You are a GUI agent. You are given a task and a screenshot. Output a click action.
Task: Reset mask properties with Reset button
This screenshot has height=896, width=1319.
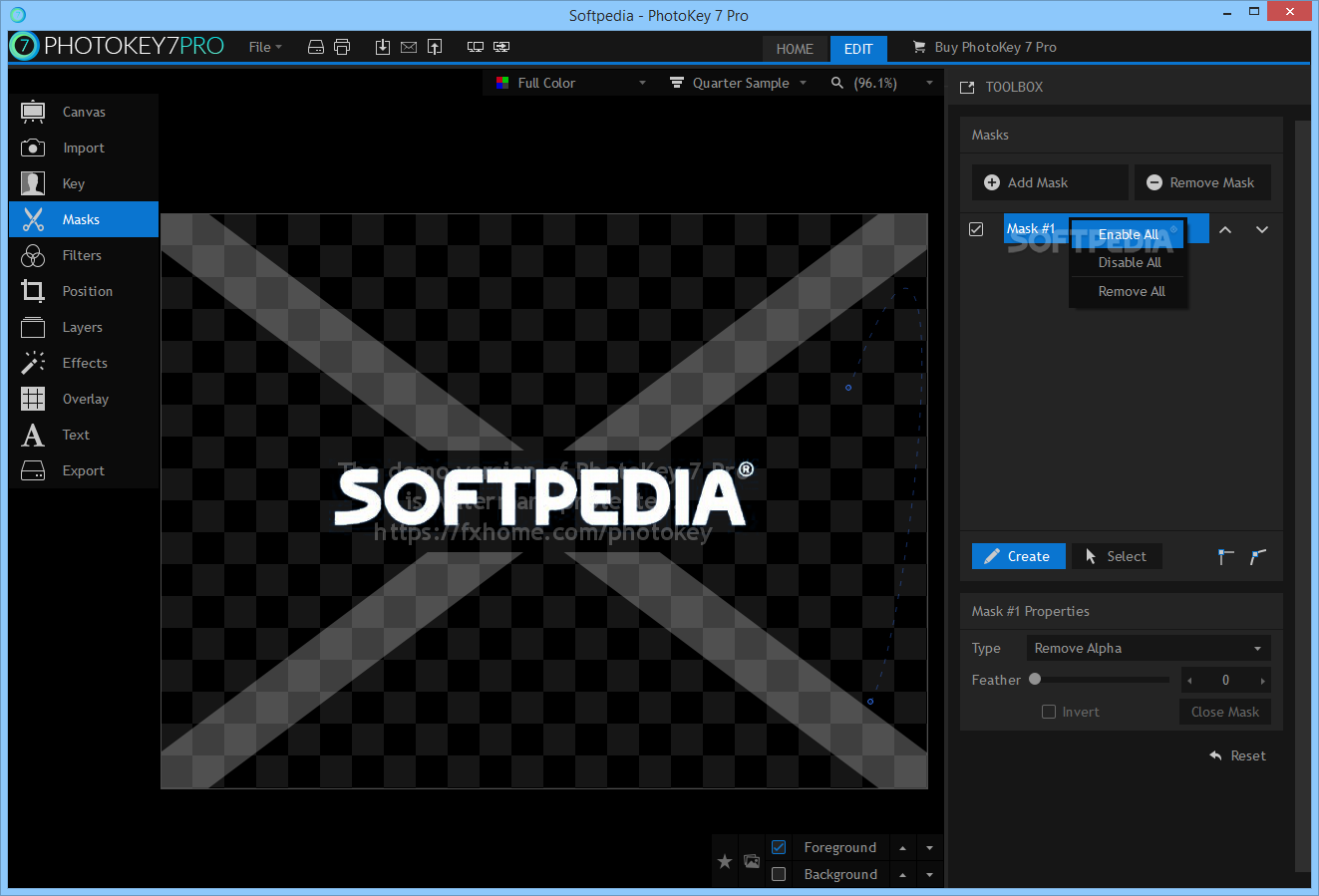(1237, 755)
